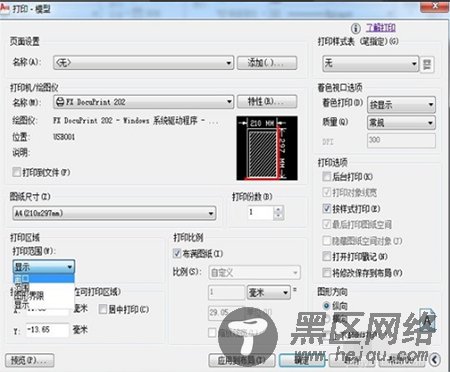Enable the 隐藏图纸空间对象 checkbox
The image size is (450, 372).
coord(327,240)
